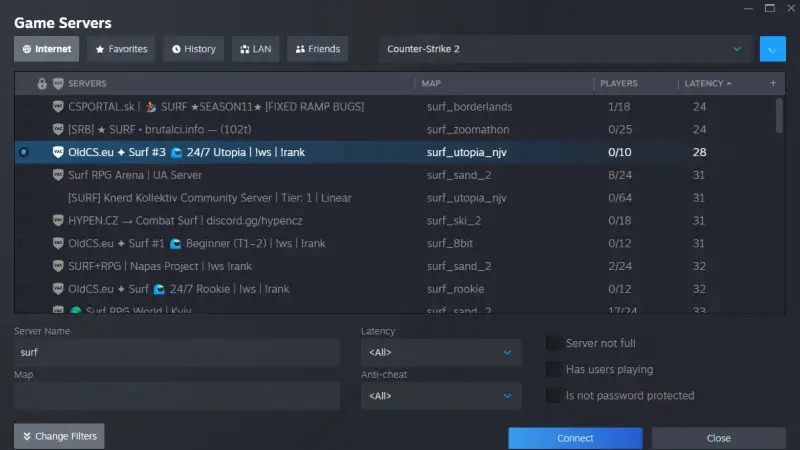The height and width of the screenshot is (450, 800).
Task: Click the Latency sort arrow in the header
Action: point(729,83)
